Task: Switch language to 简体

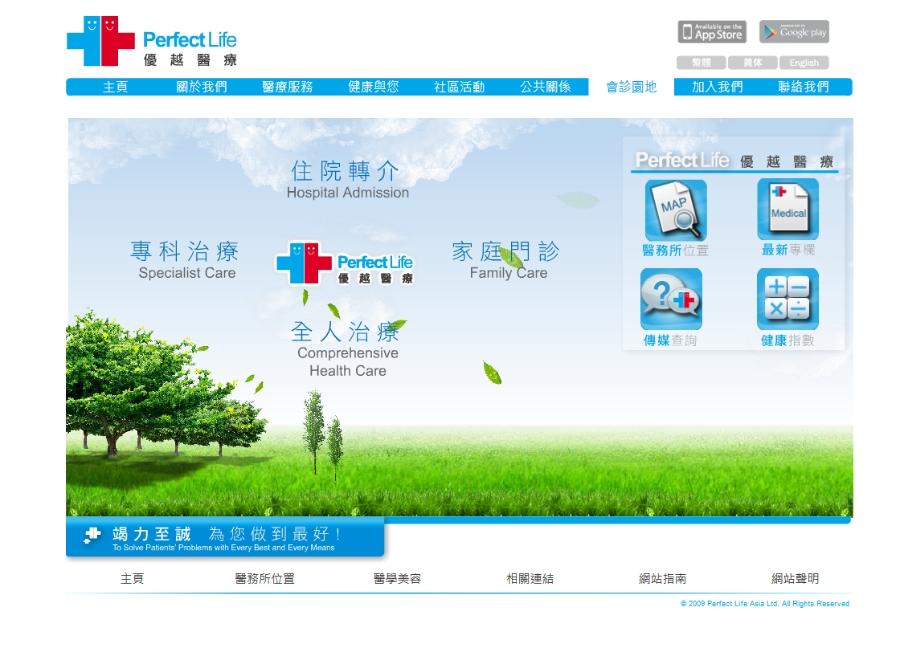Action: [752, 63]
